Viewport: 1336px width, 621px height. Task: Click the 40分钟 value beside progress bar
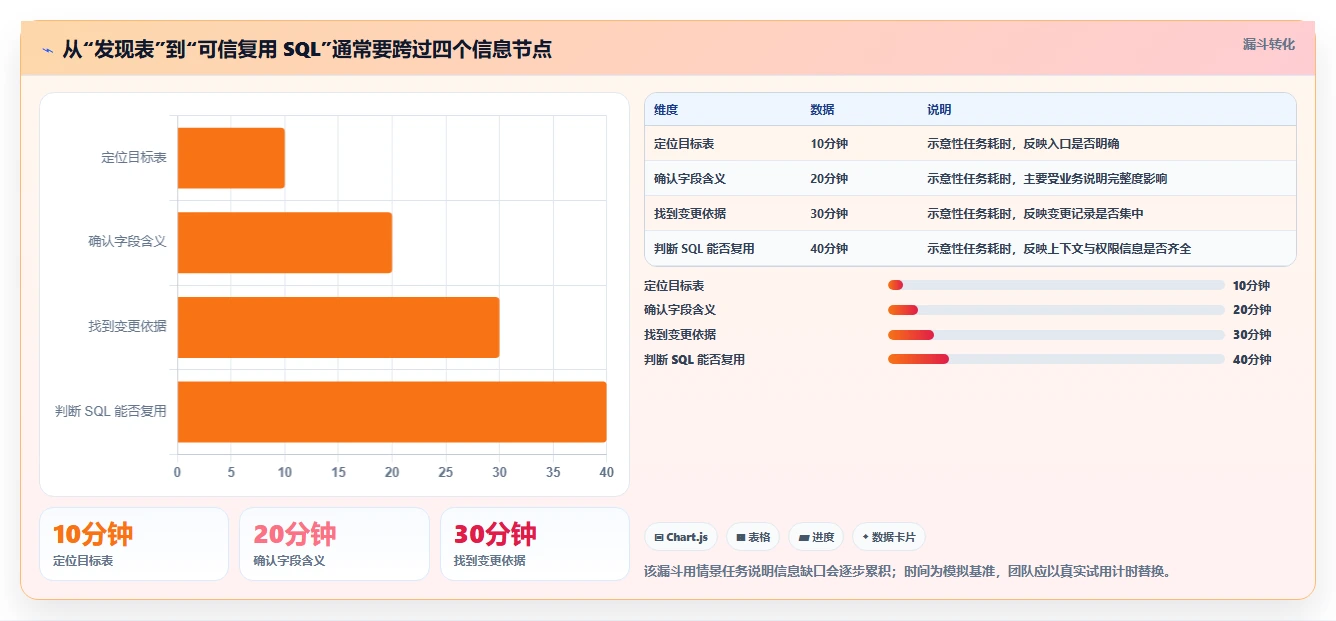tap(1252, 359)
